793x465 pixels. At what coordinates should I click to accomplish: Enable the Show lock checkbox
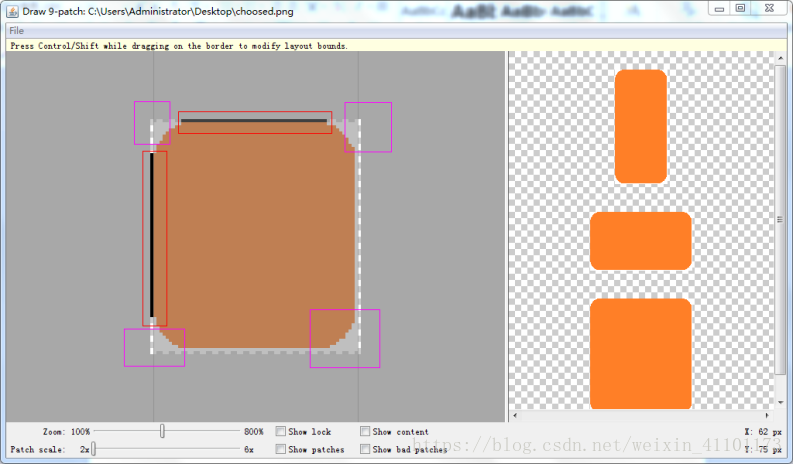pos(280,431)
